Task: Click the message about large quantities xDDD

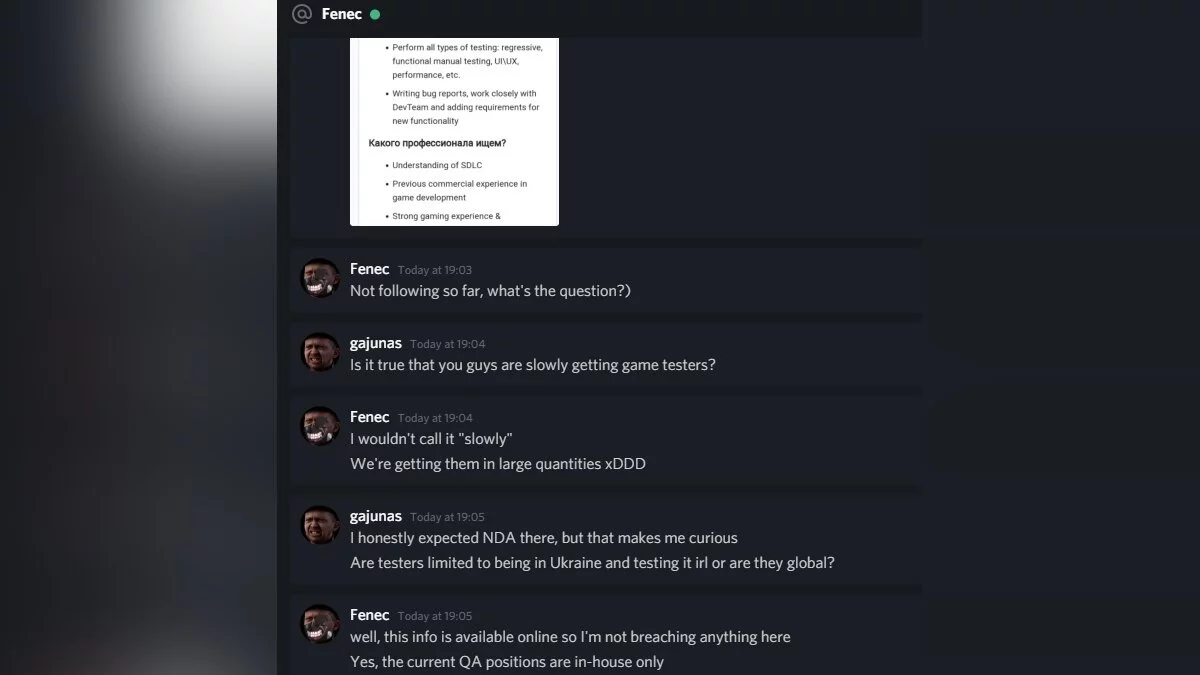Action: pyautogui.click(x=497, y=464)
